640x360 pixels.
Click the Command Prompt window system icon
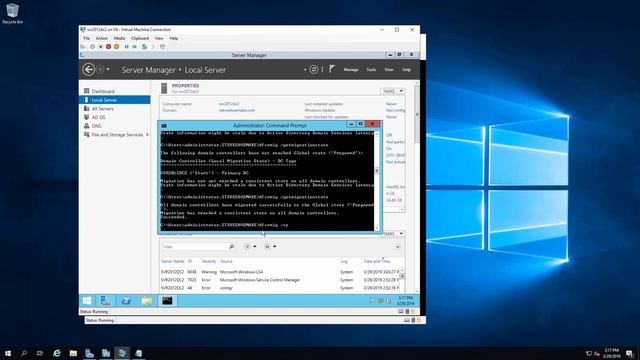(164, 126)
